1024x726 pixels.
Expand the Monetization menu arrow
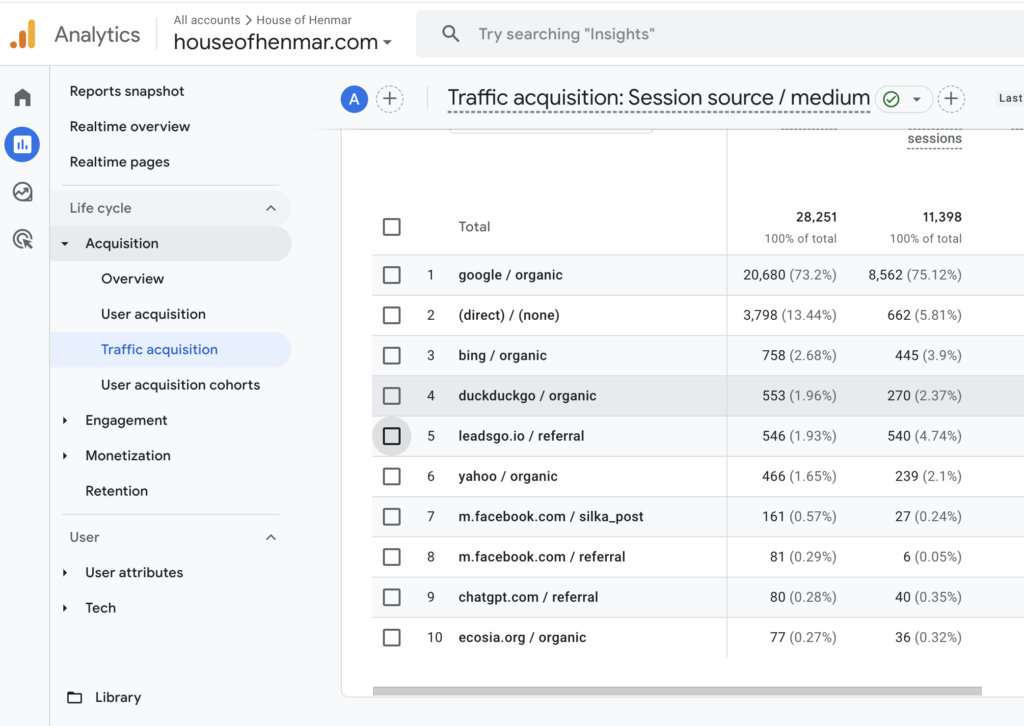point(65,456)
